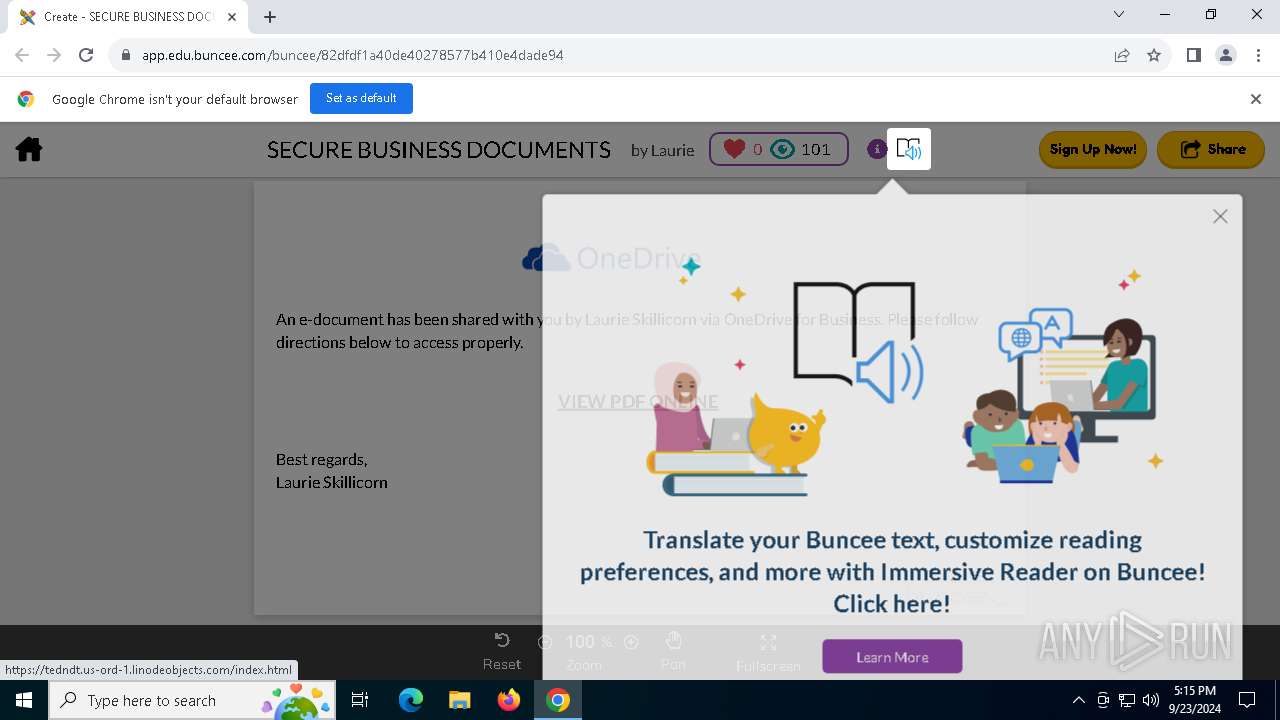Click the address bar URL

353,55
